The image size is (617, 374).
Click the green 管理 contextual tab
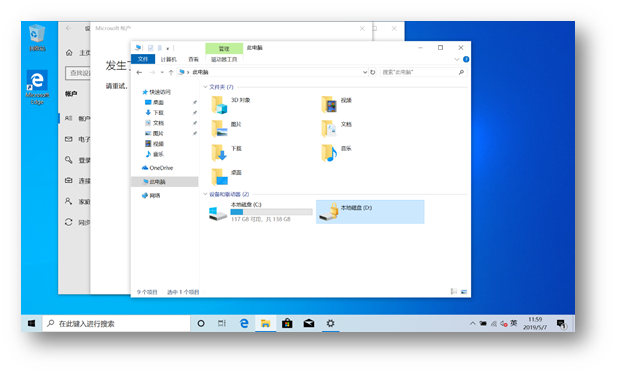click(224, 48)
